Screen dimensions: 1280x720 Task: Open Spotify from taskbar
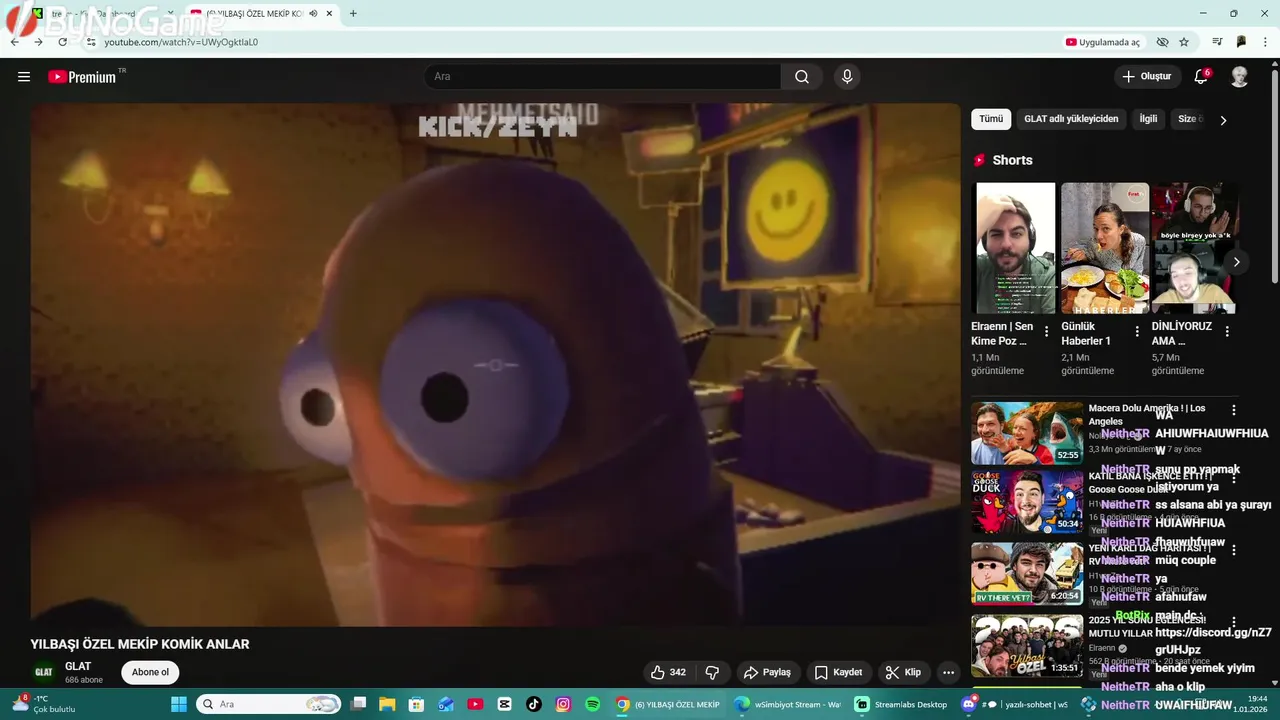[x=592, y=704]
